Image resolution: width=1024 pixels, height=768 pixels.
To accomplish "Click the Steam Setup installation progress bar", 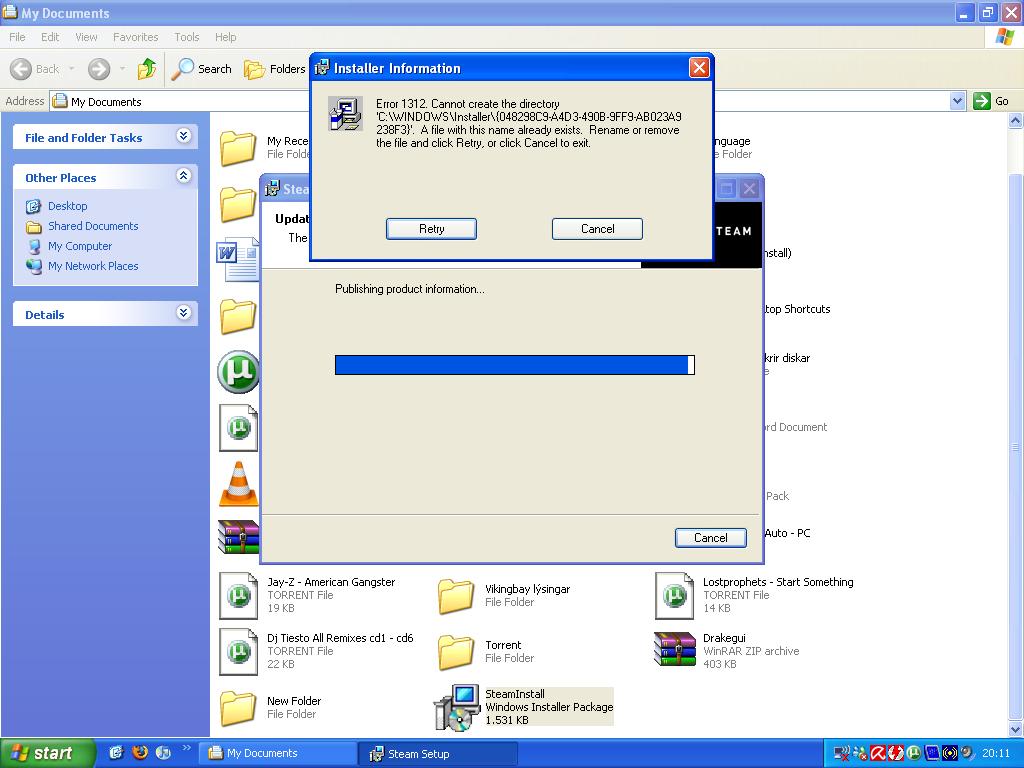I will [515, 365].
